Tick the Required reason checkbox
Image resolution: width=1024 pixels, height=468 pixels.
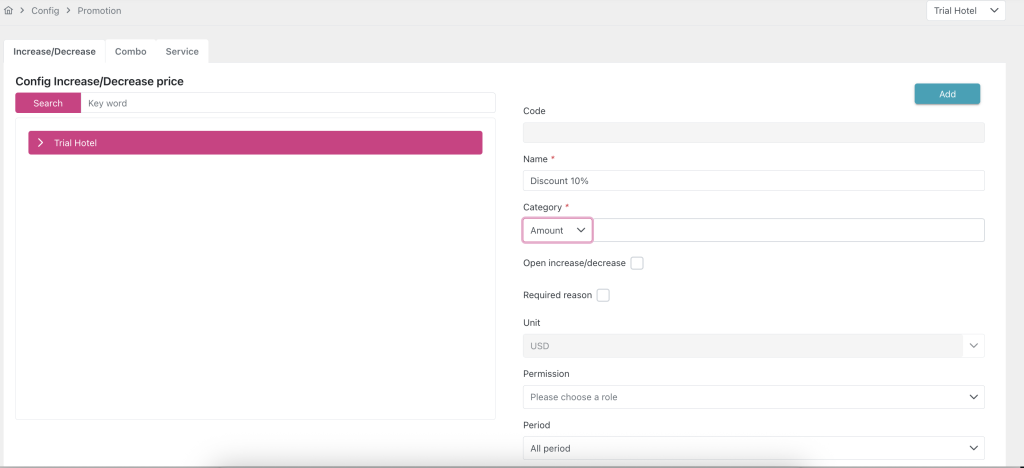(x=603, y=295)
